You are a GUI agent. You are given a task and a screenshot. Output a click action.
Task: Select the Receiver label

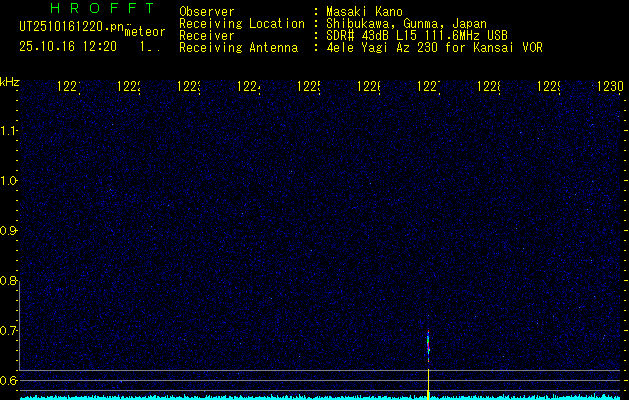(x=207, y=36)
